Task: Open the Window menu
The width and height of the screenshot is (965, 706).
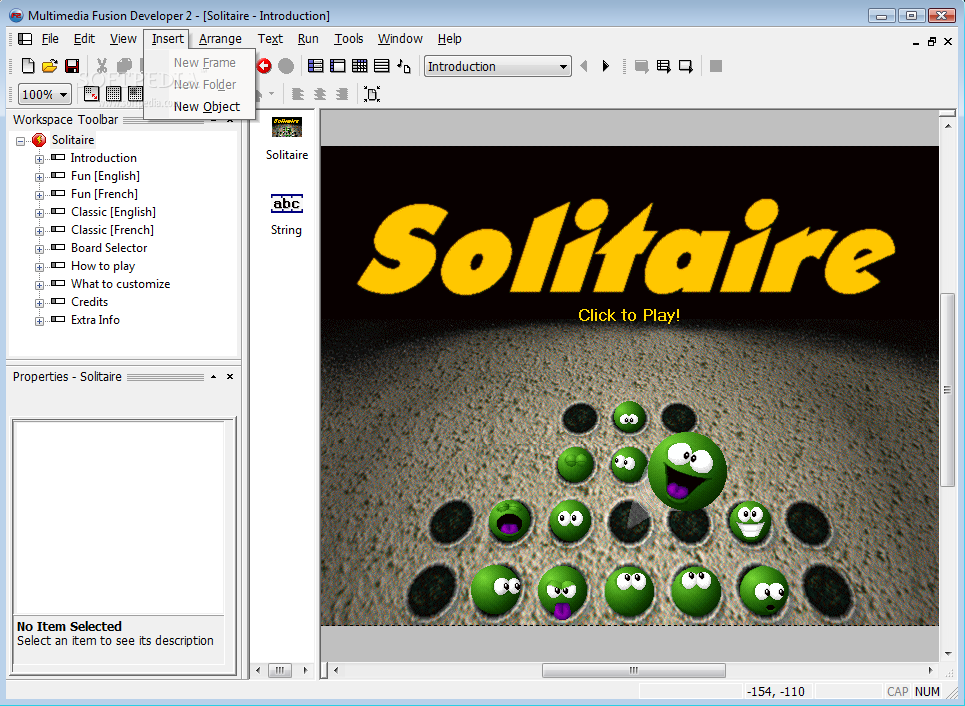Action: 400,39
